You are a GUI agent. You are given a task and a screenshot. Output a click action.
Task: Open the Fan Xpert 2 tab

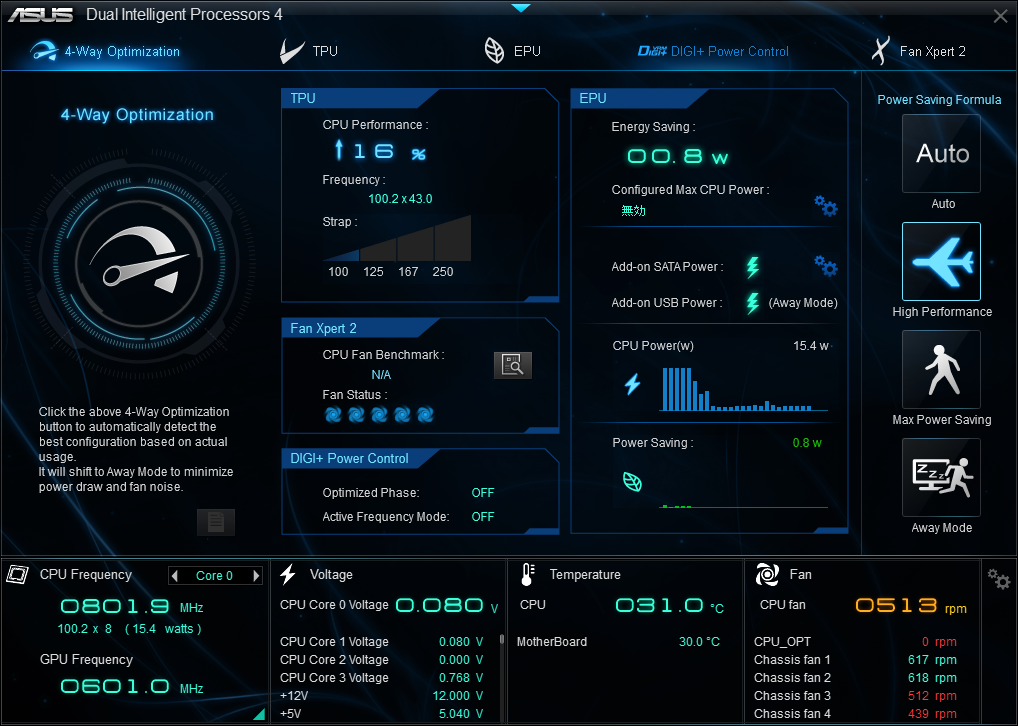tap(919, 51)
